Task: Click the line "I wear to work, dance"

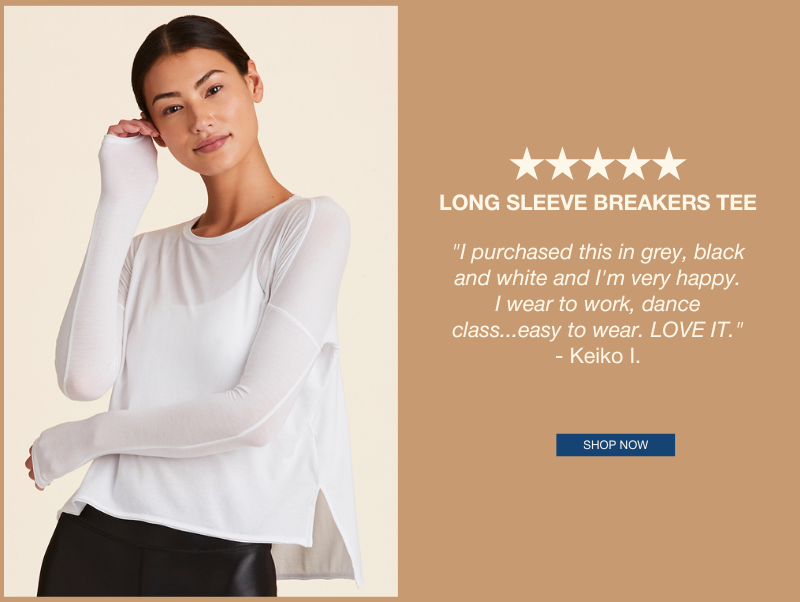Action: click(x=597, y=304)
